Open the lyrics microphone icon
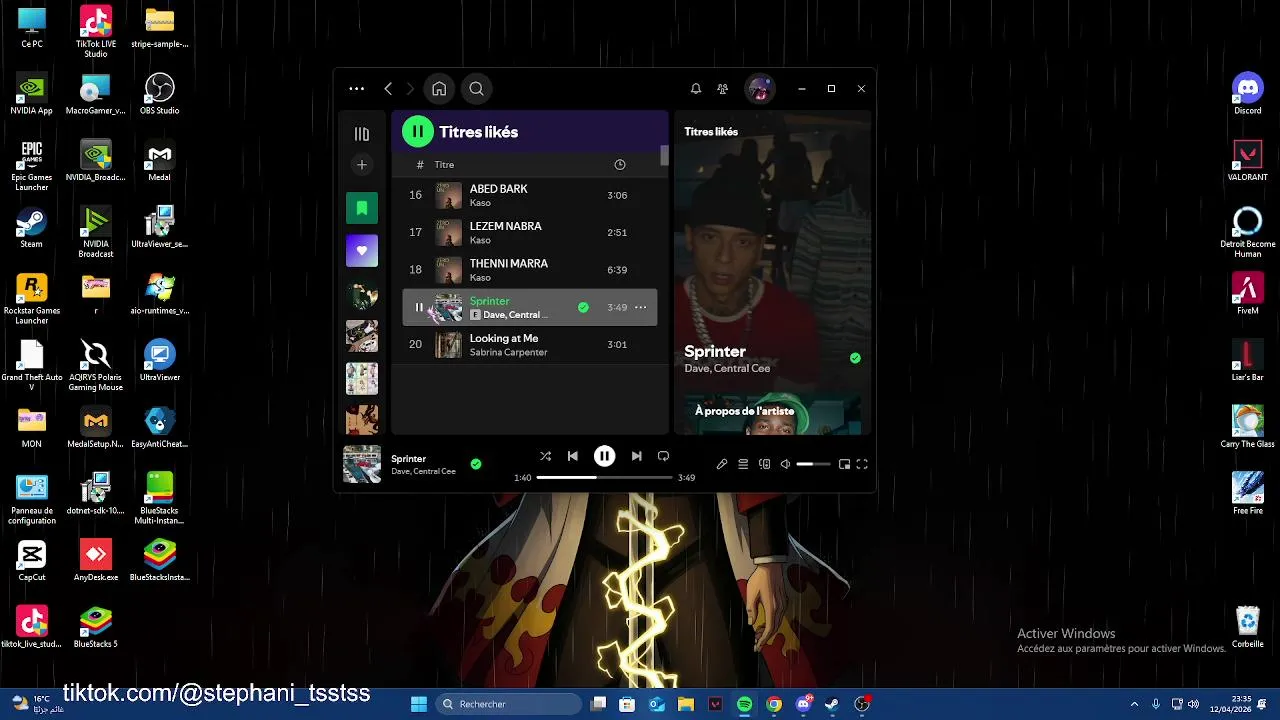The height and width of the screenshot is (720, 1280). tap(722, 464)
